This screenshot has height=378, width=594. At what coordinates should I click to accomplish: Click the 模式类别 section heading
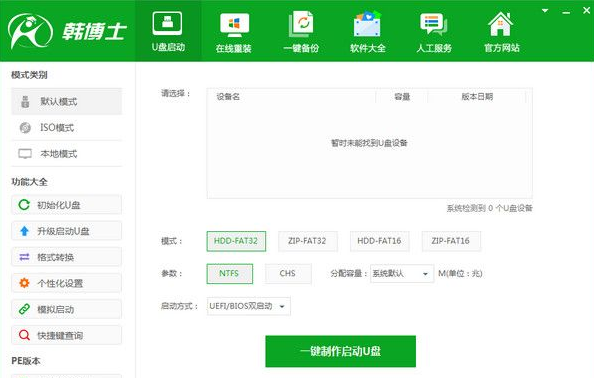coord(29,75)
